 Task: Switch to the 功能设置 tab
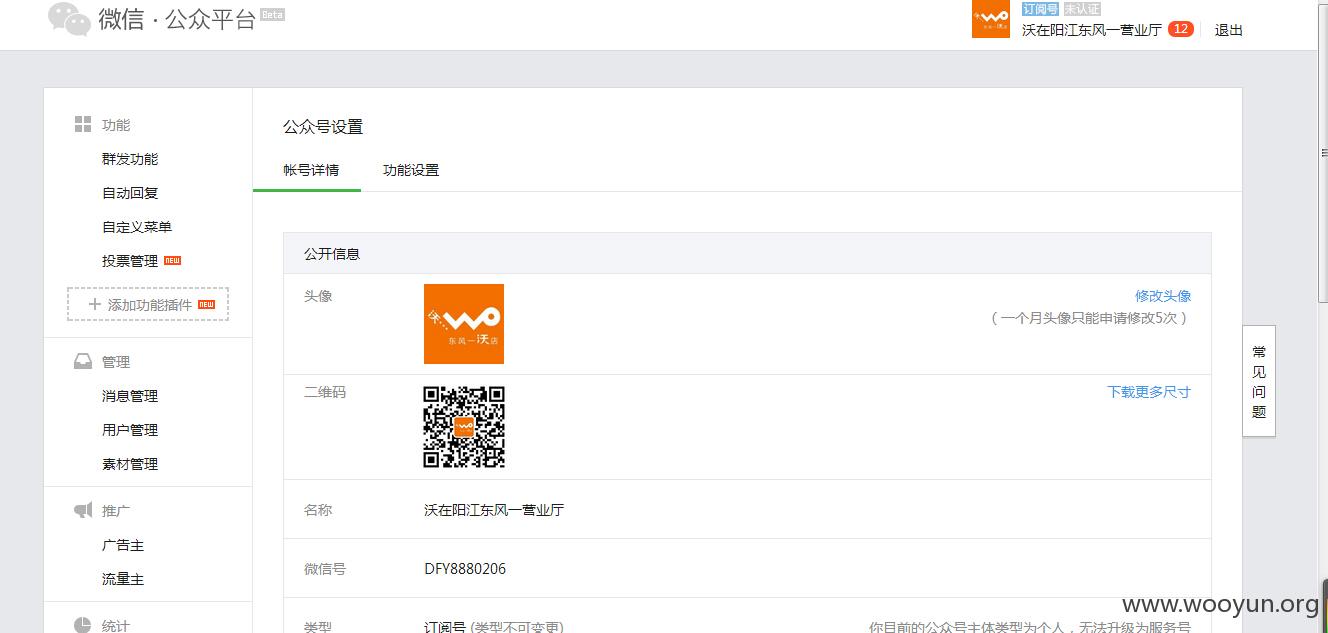click(411, 170)
